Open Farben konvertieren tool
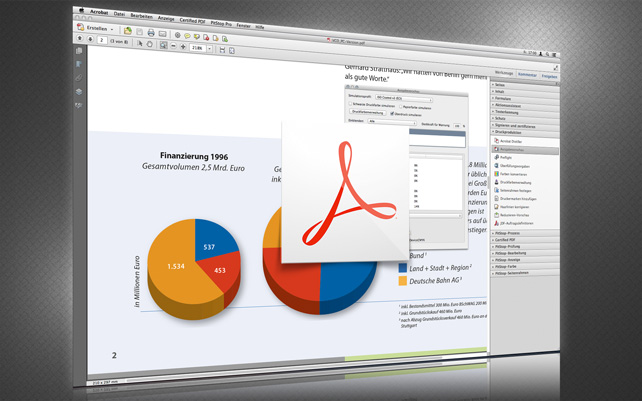 [x=511, y=174]
